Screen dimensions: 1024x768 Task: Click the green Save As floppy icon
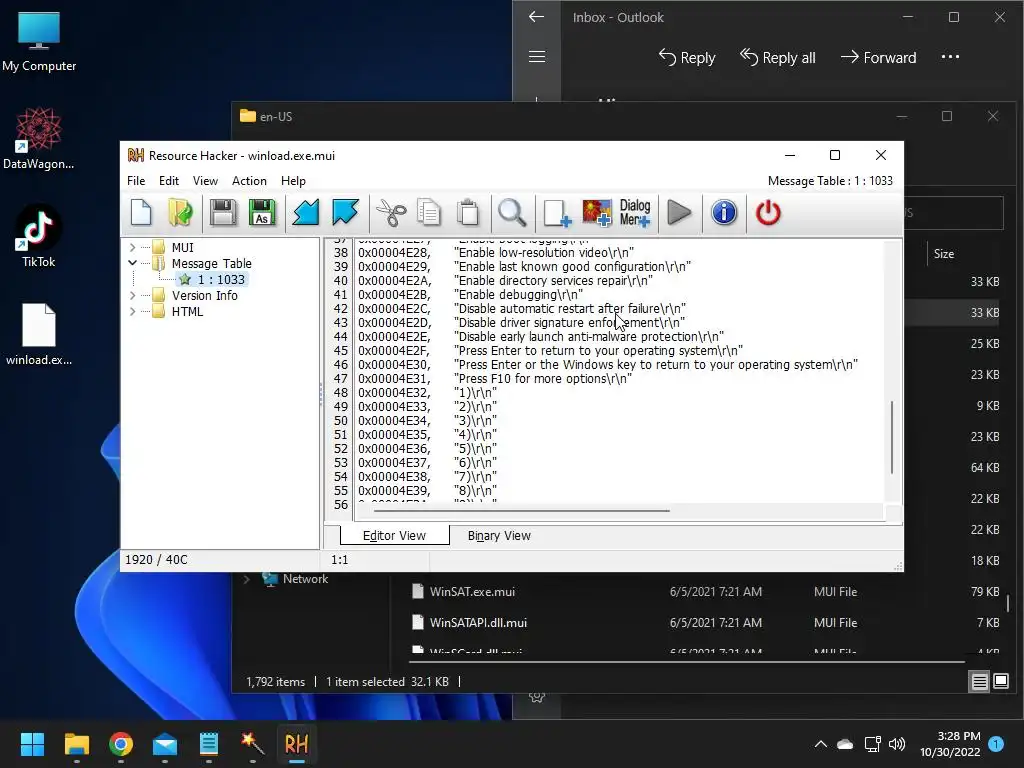[262, 213]
